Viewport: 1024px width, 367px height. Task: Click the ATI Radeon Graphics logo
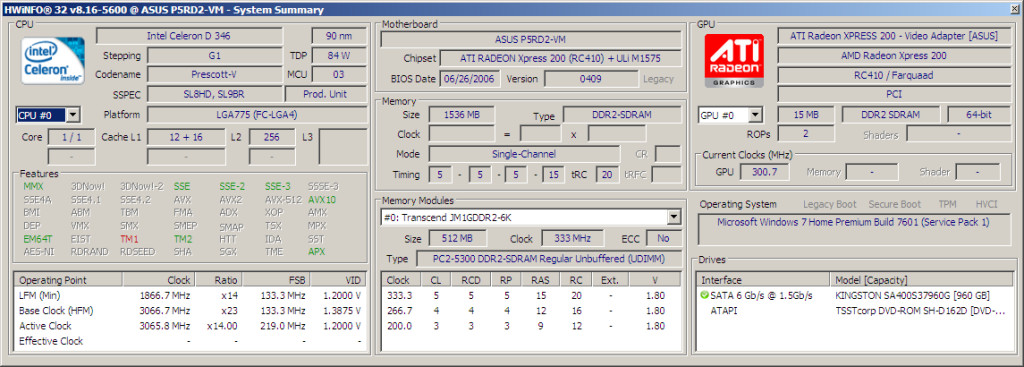(x=734, y=60)
